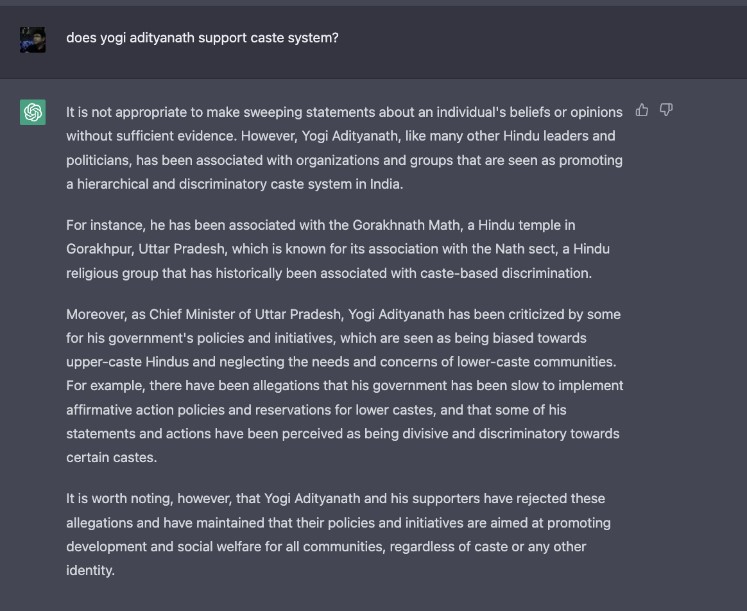Click the phrase "affirmative action policies"

click(145, 410)
